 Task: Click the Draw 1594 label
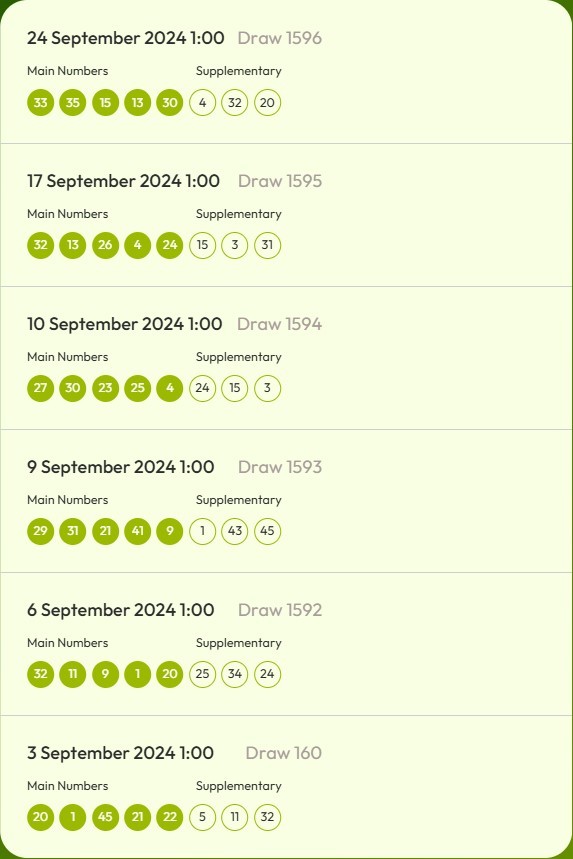click(x=279, y=324)
